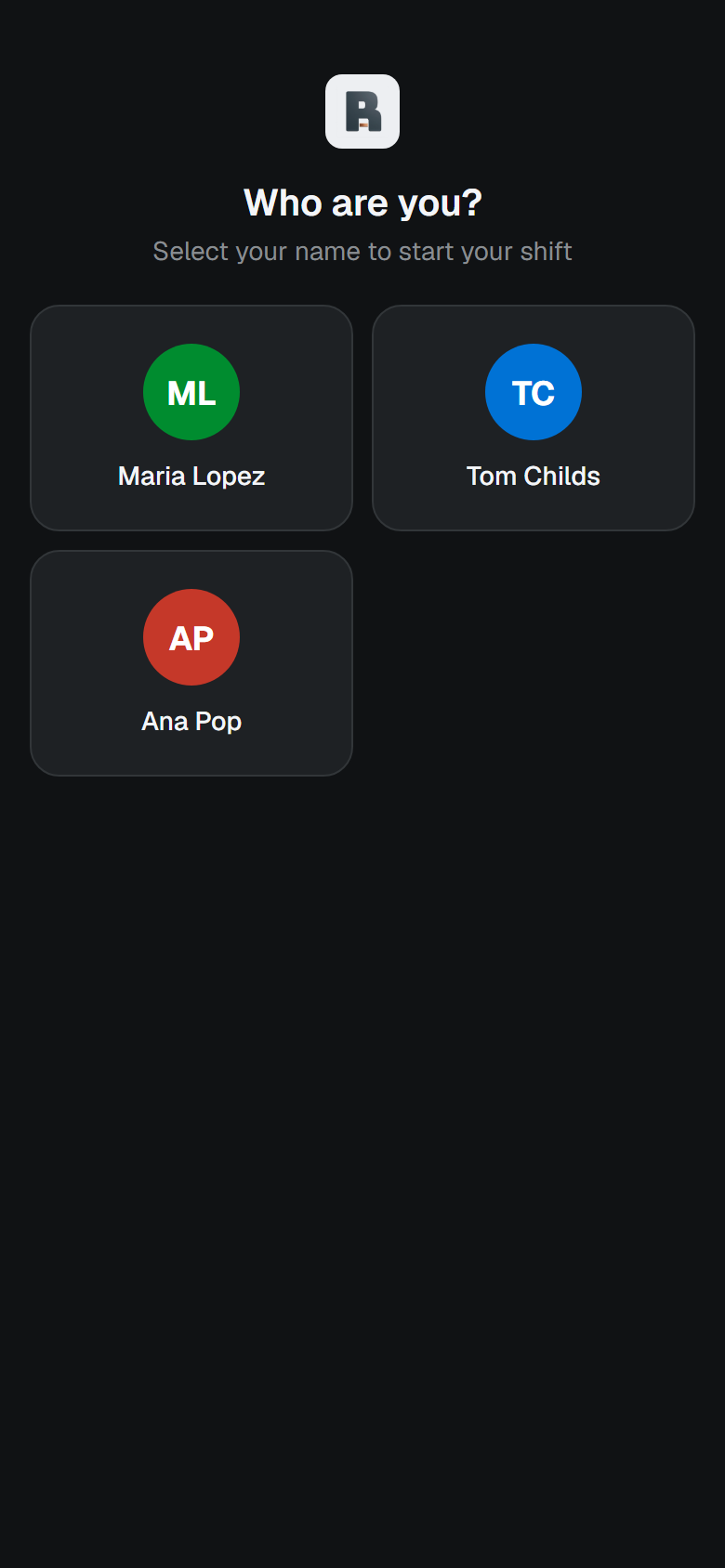Start shift as Ana Pop
725x1568 pixels.
click(191, 663)
